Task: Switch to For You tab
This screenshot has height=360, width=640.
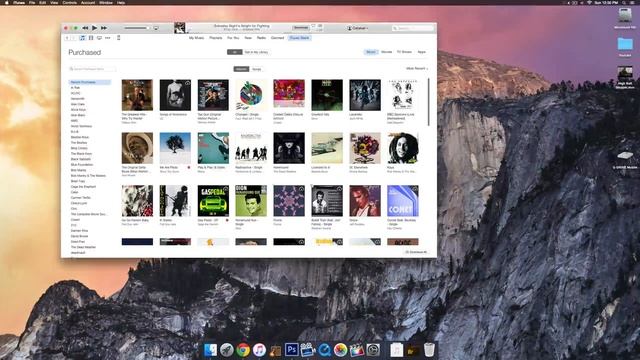Action: click(x=233, y=38)
